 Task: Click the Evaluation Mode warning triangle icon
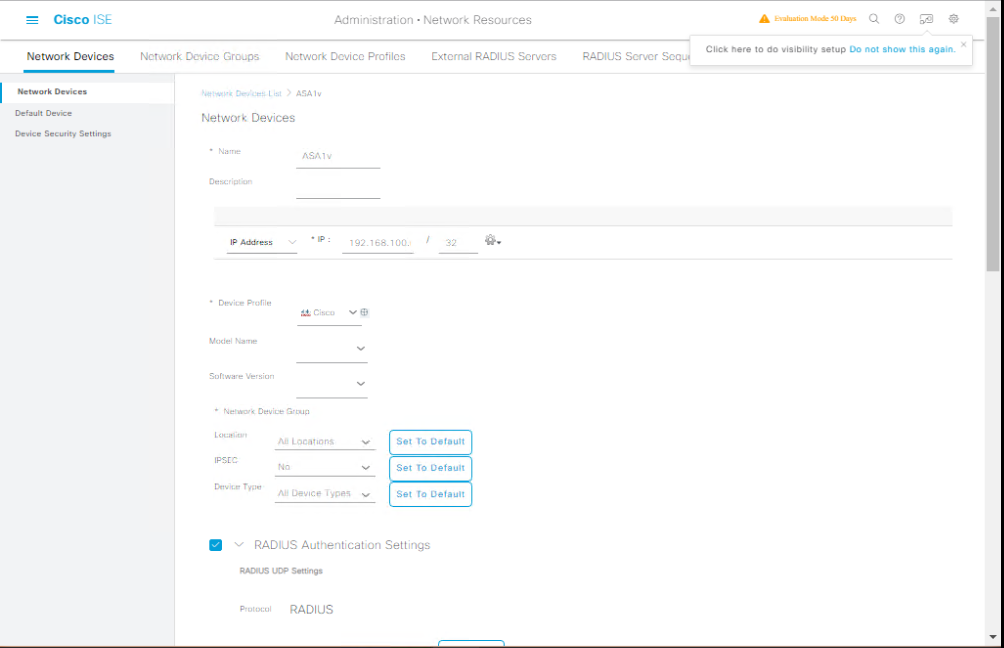(x=764, y=19)
